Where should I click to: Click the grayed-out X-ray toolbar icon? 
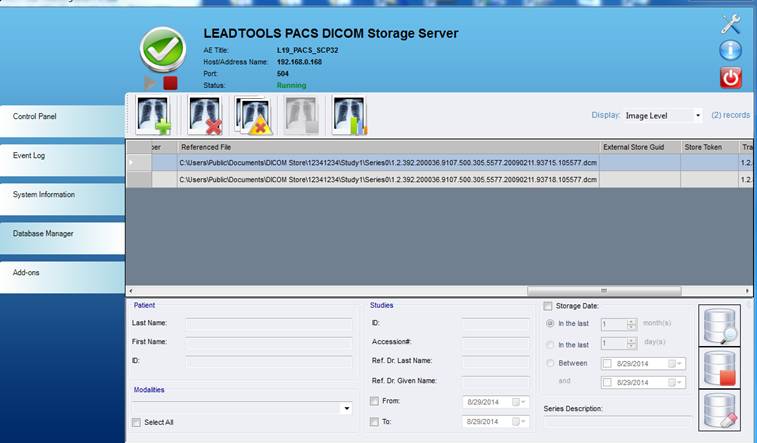[x=302, y=115]
